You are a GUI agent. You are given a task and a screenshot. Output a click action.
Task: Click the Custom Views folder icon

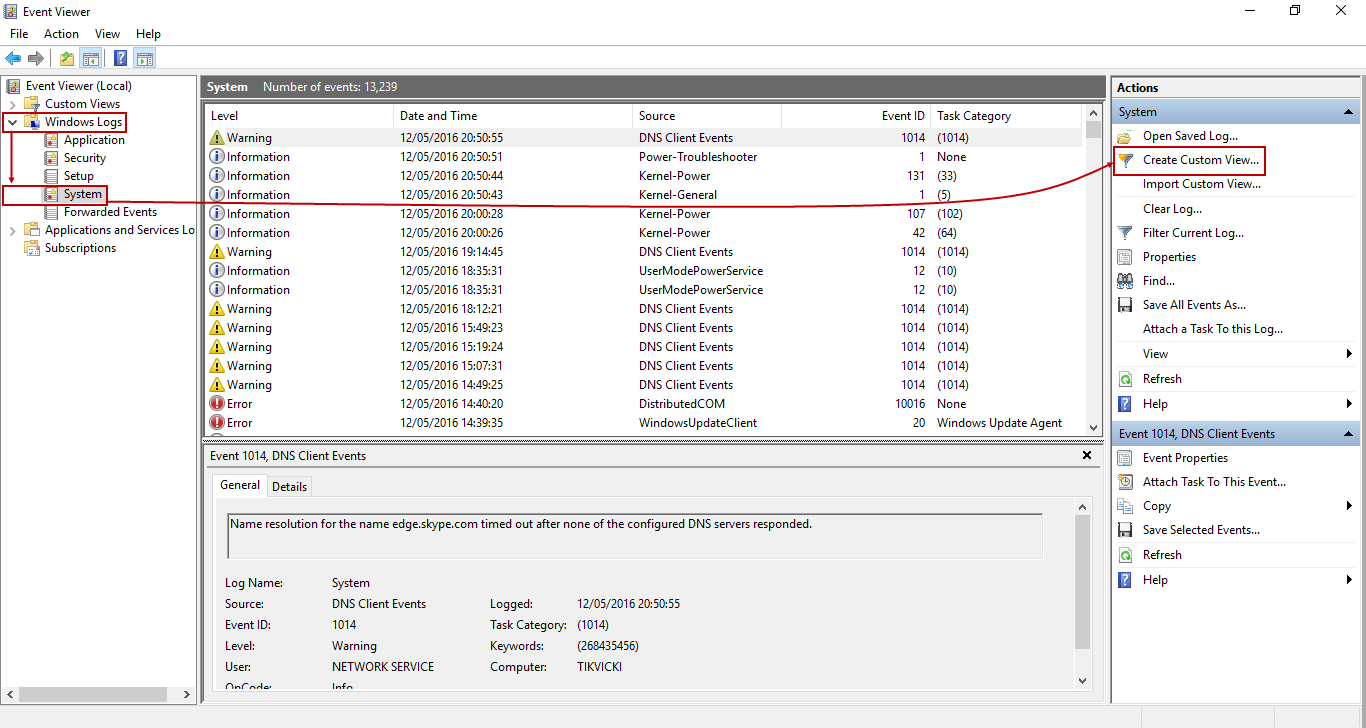click(33, 104)
